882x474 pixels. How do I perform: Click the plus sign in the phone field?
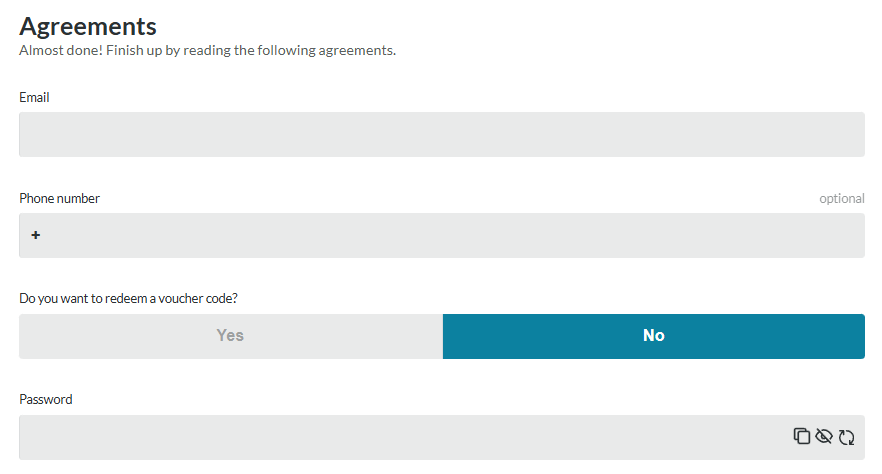point(35,235)
